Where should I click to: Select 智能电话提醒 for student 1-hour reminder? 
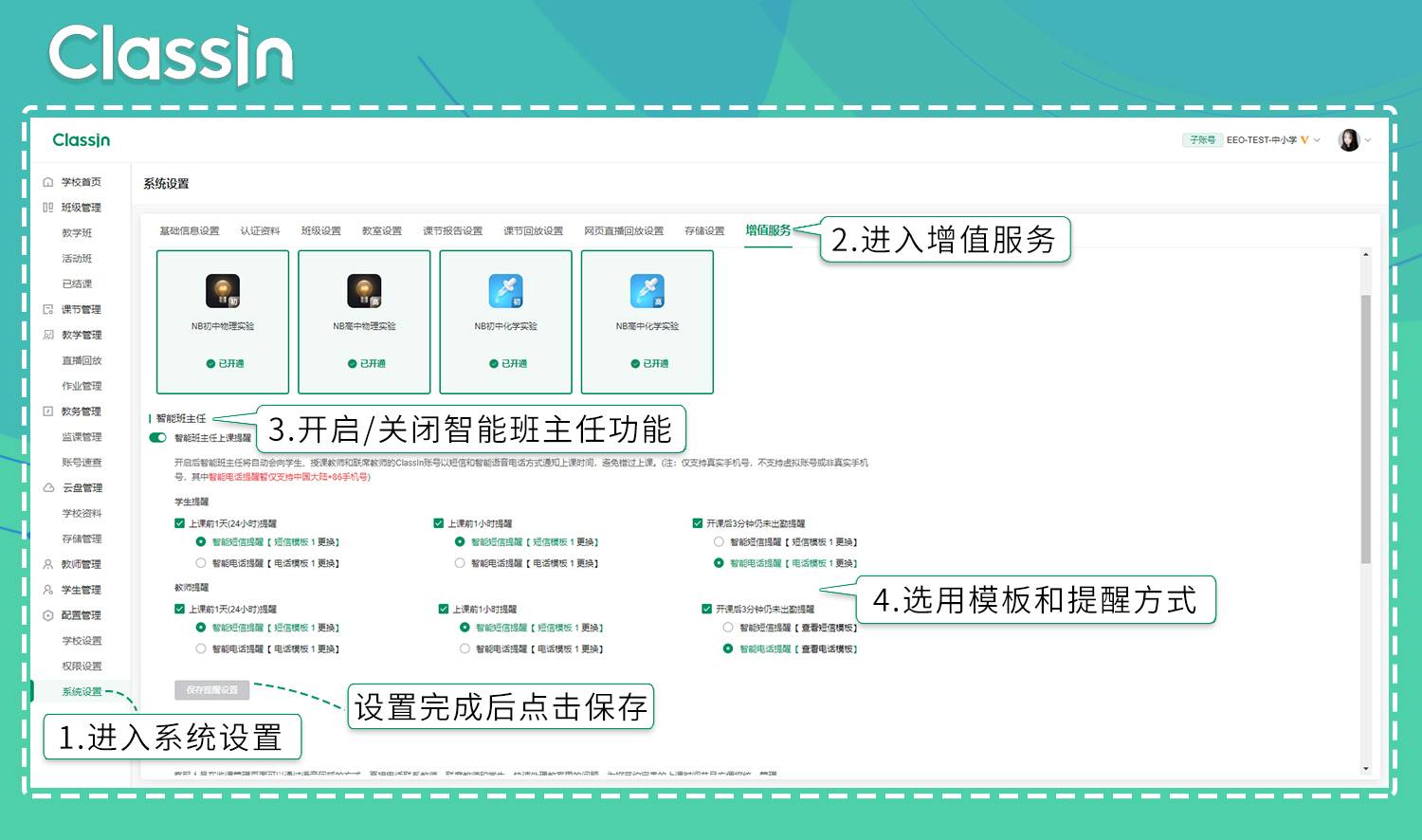460,563
